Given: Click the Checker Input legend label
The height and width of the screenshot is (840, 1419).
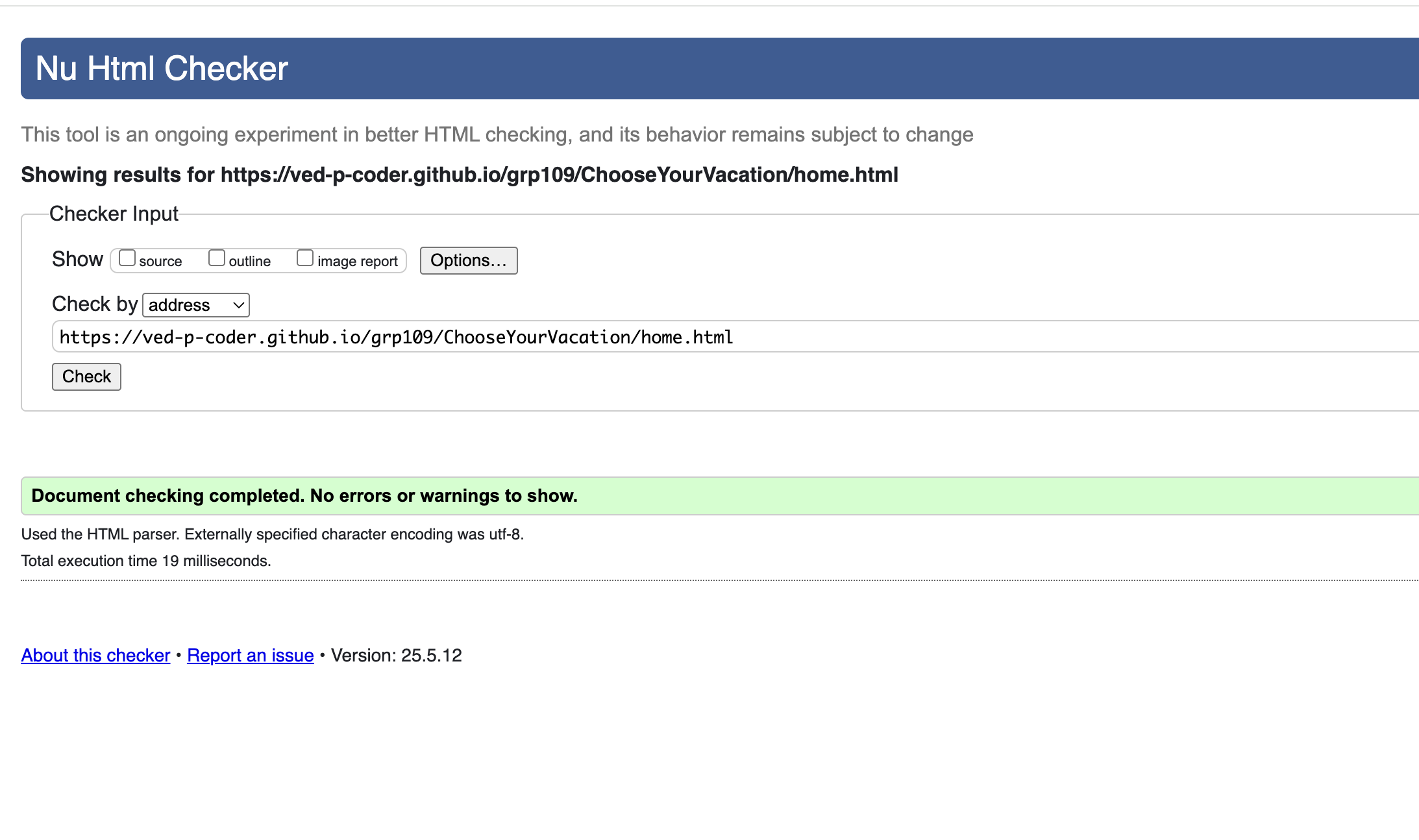Looking at the screenshot, I should pyautogui.click(x=114, y=214).
